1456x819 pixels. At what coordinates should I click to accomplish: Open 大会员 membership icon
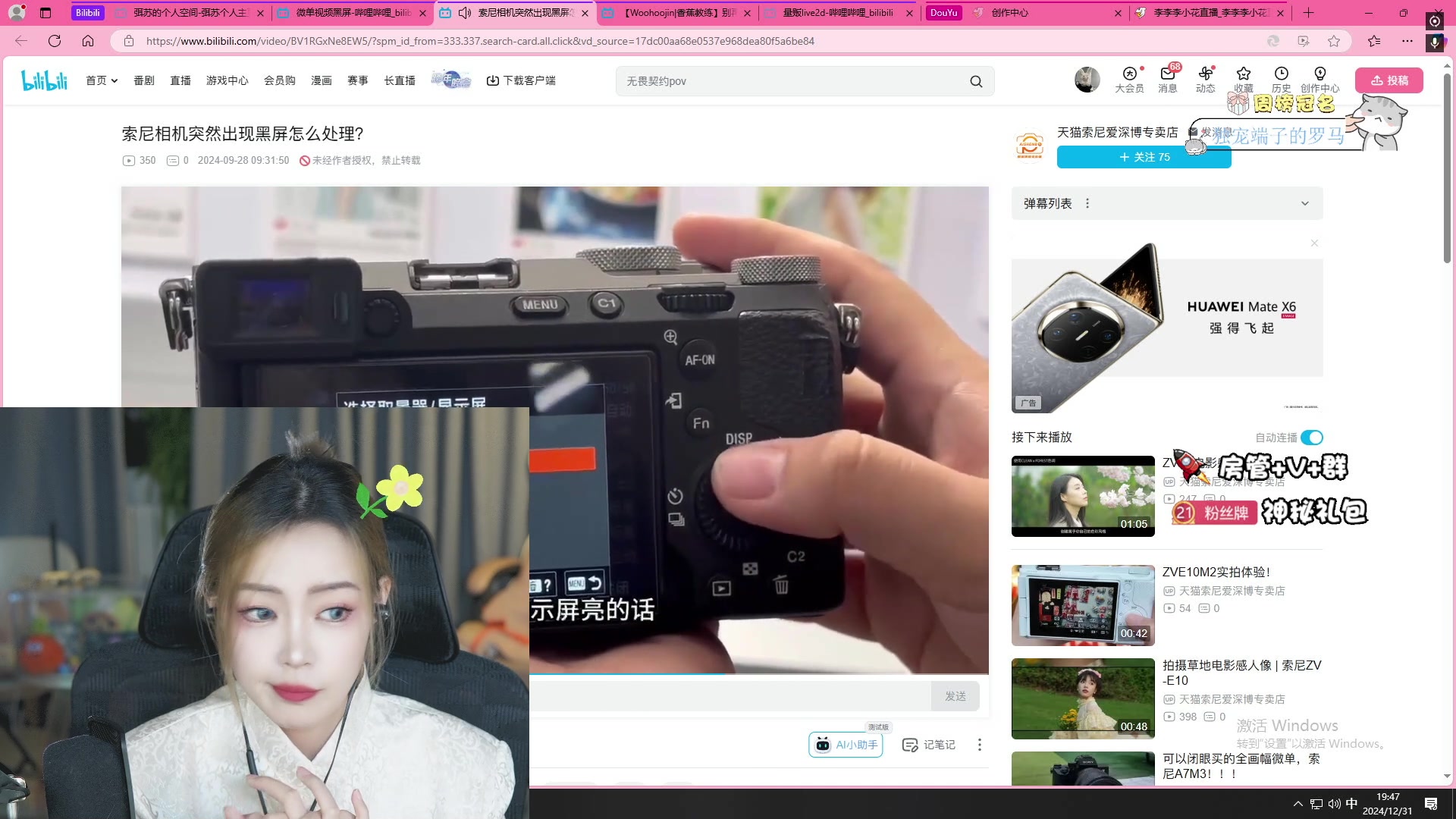[x=1129, y=80]
